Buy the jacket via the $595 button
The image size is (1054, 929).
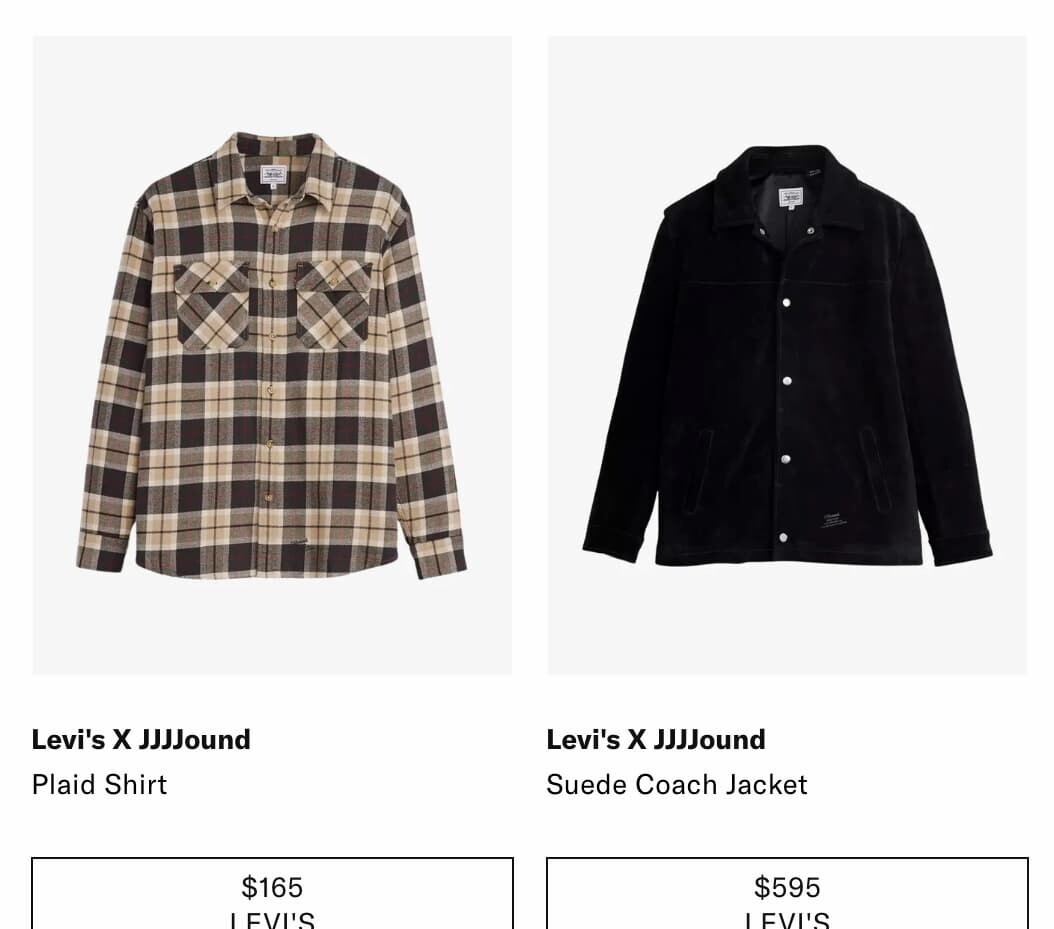click(787, 893)
